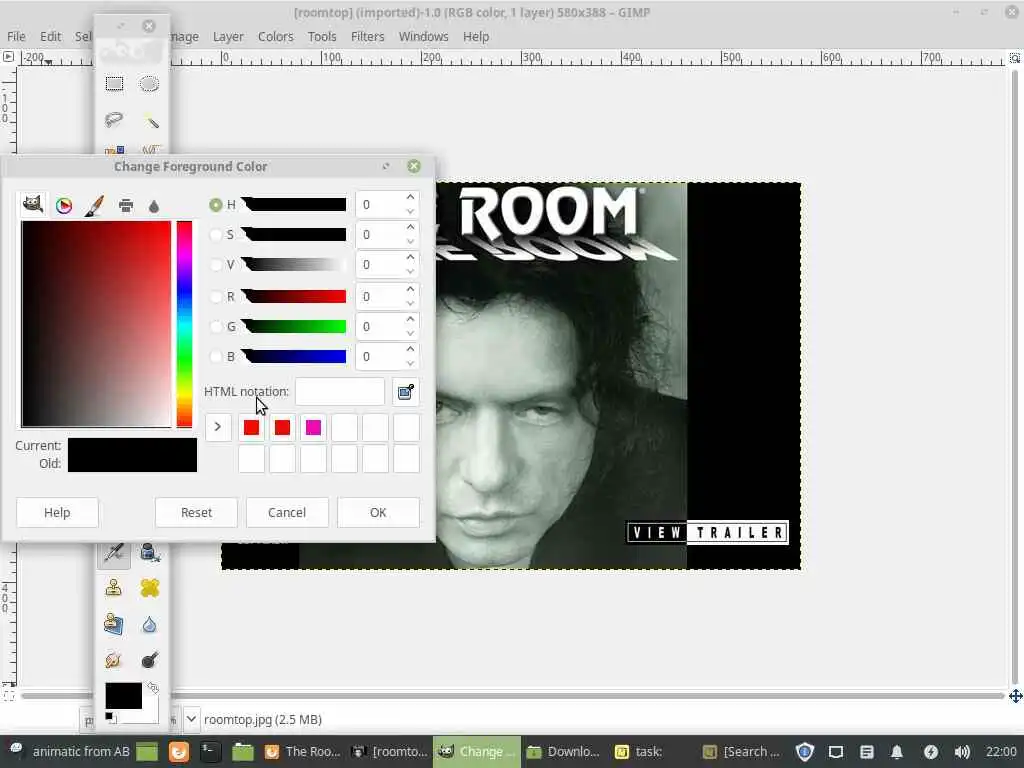The image size is (1024, 768).
Task: Open the Tools menu
Action: pyautogui.click(x=322, y=37)
